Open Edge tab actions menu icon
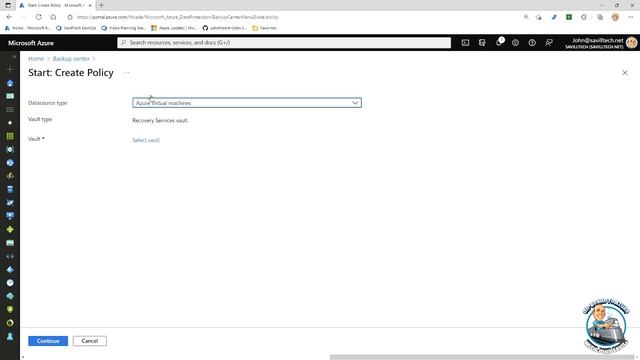This screenshot has width=640, height=360. click(8, 5)
